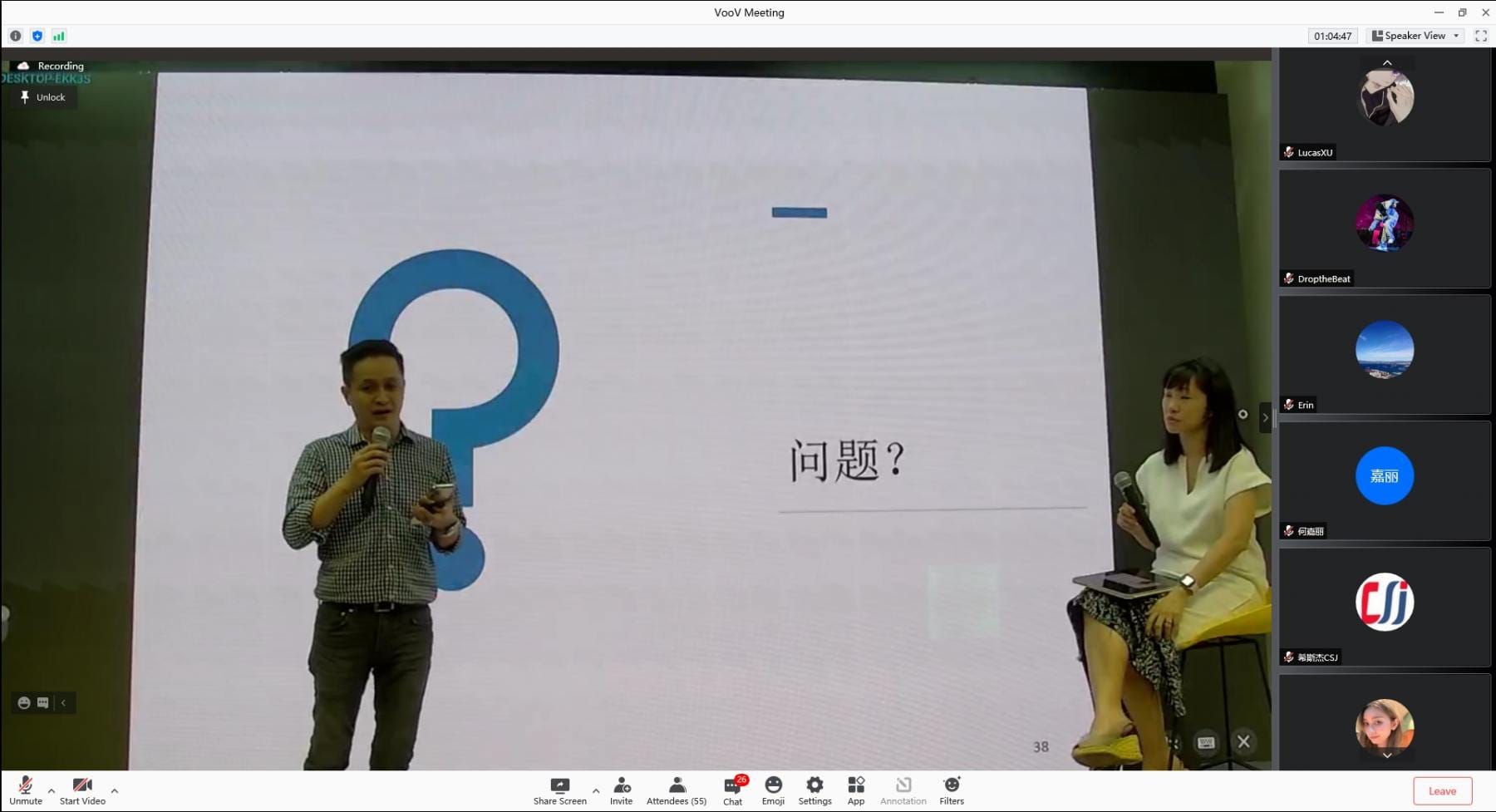The height and width of the screenshot is (812, 1496).
Task: Enter full screen mode
Action: (x=1481, y=36)
